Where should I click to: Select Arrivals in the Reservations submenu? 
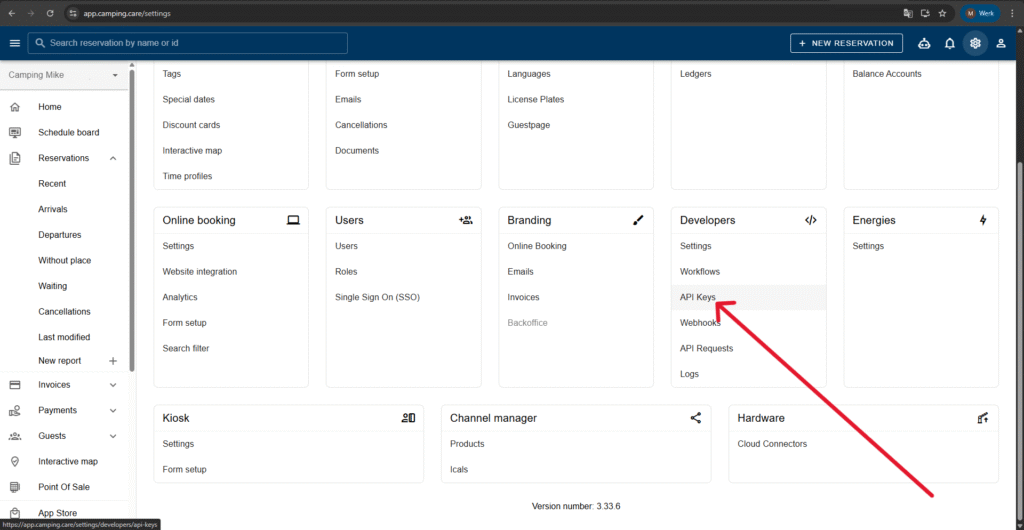53,209
